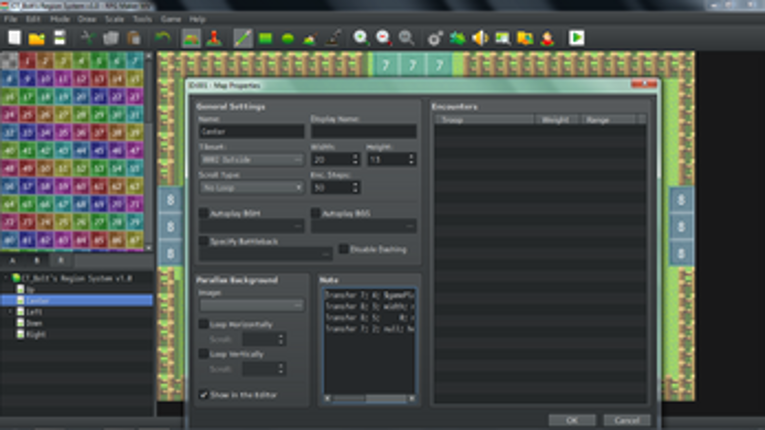The width and height of the screenshot is (765, 430).
Task: Open the Edit menu
Action: 33,19
